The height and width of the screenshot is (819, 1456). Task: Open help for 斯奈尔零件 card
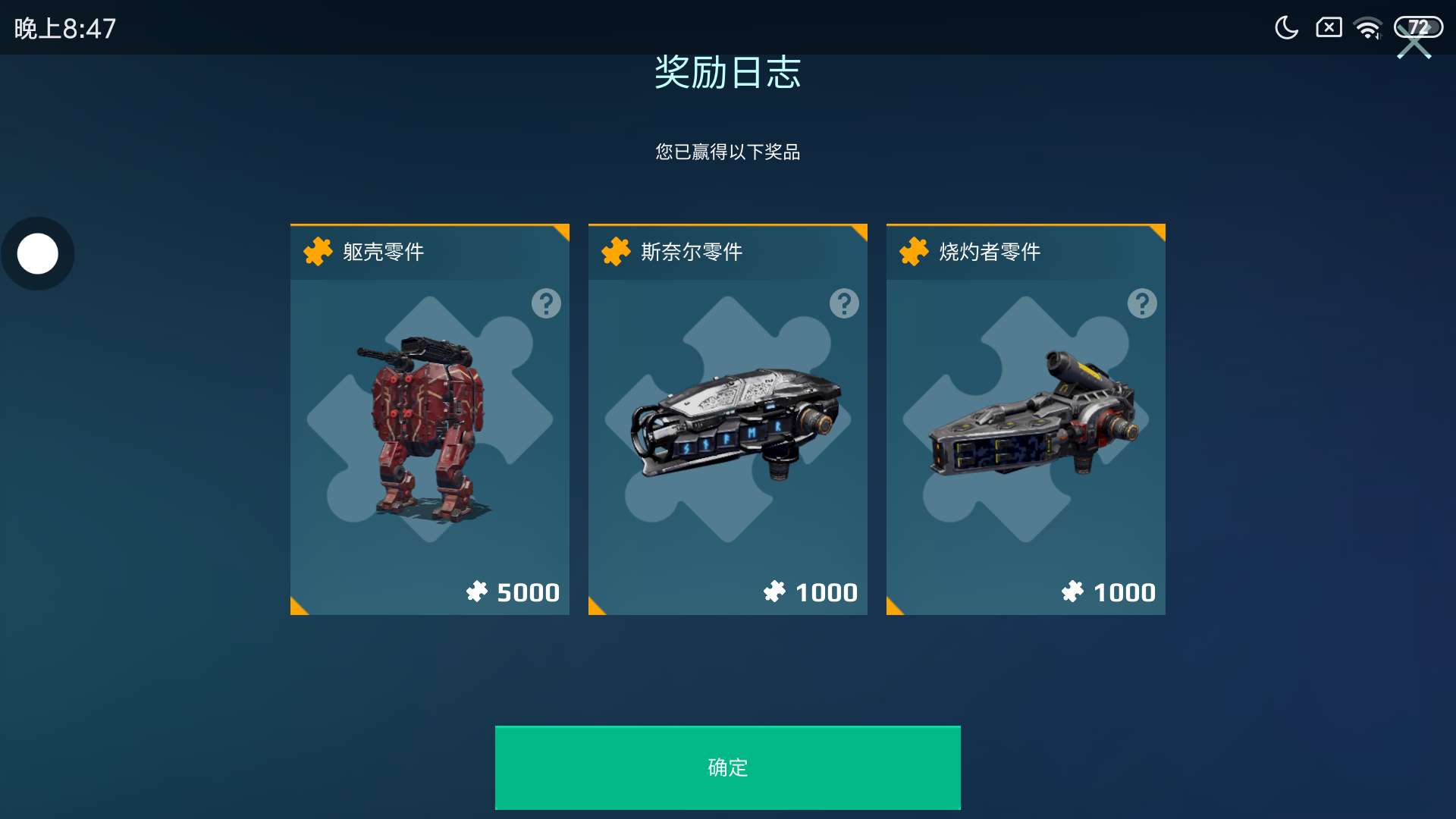tap(844, 303)
